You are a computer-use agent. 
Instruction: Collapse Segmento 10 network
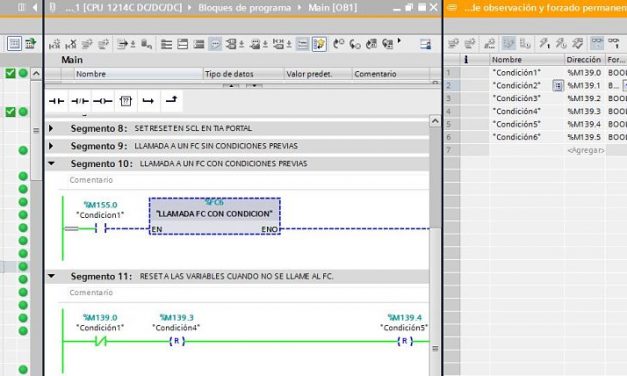pos(51,163)
